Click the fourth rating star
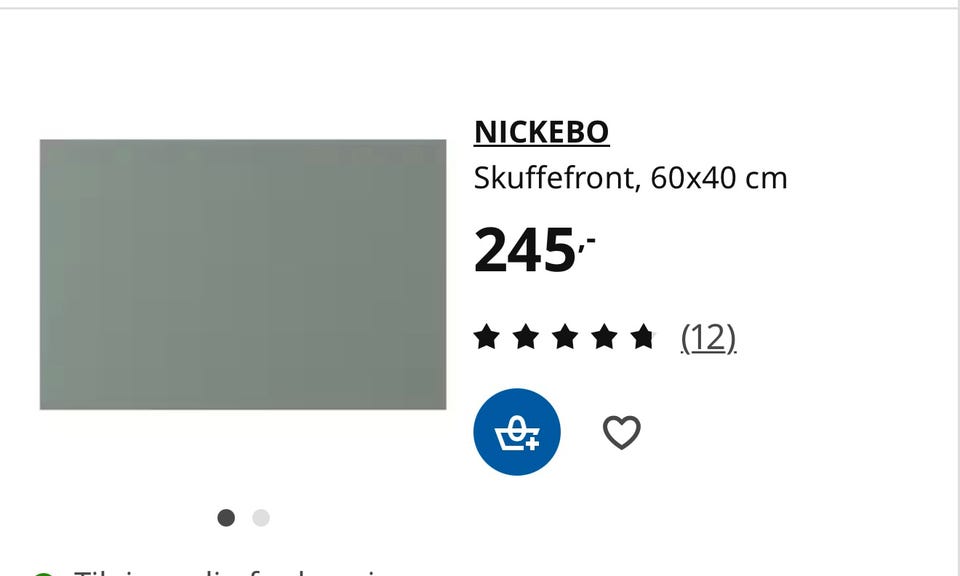 pos(604,337)
